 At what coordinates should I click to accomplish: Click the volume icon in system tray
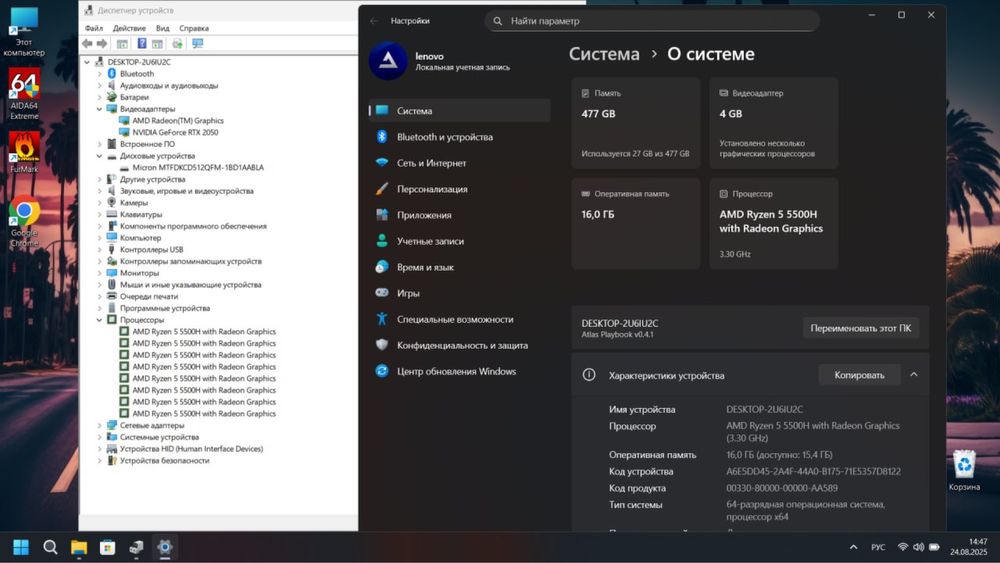(x=918, y=547)
